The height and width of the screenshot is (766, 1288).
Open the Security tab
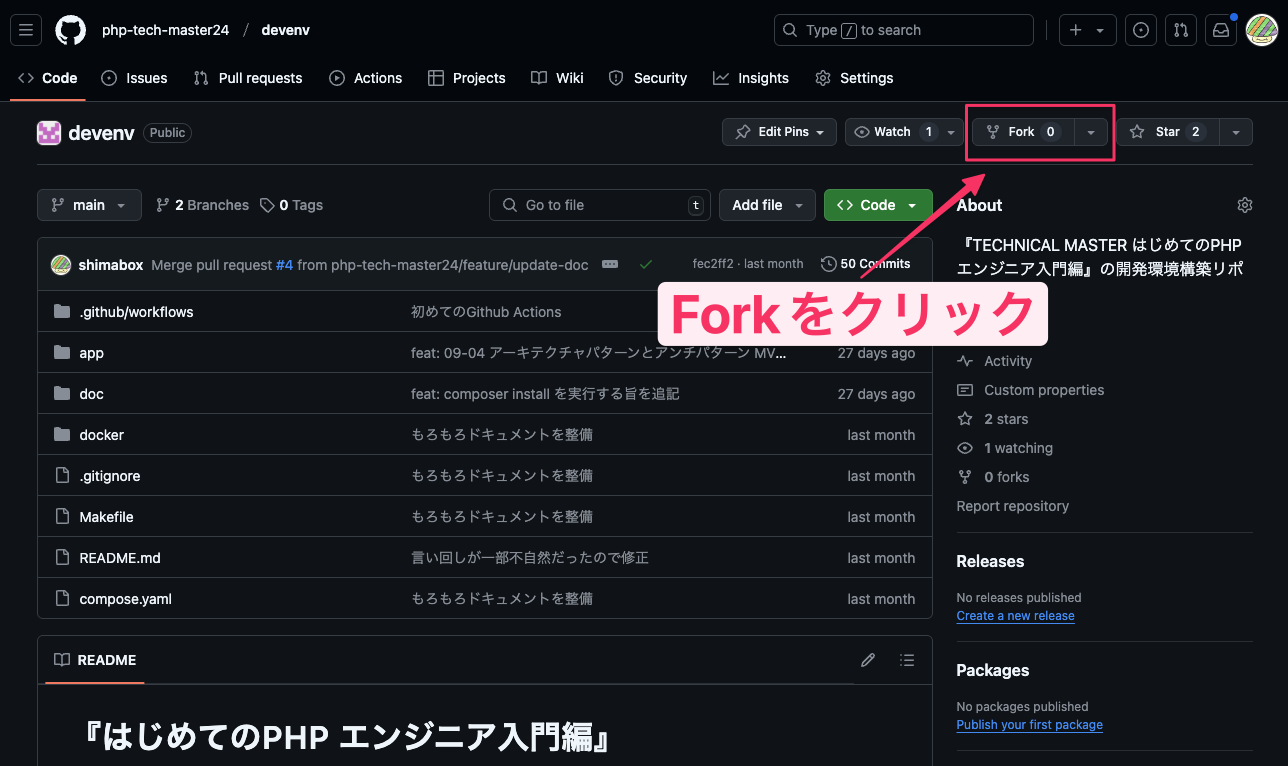[x=648, y=78]
